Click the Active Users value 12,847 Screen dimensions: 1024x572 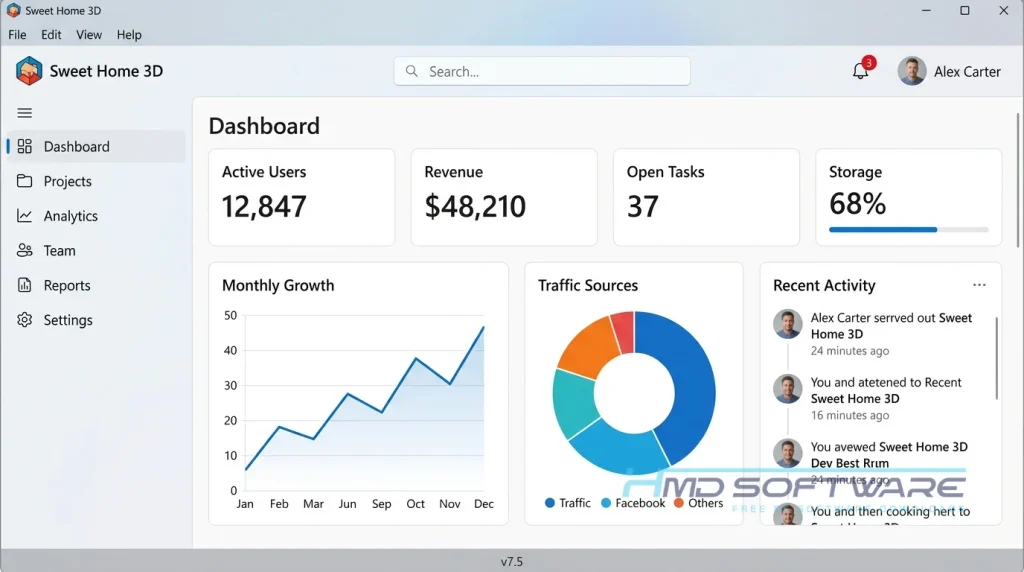tap(264, 206)
